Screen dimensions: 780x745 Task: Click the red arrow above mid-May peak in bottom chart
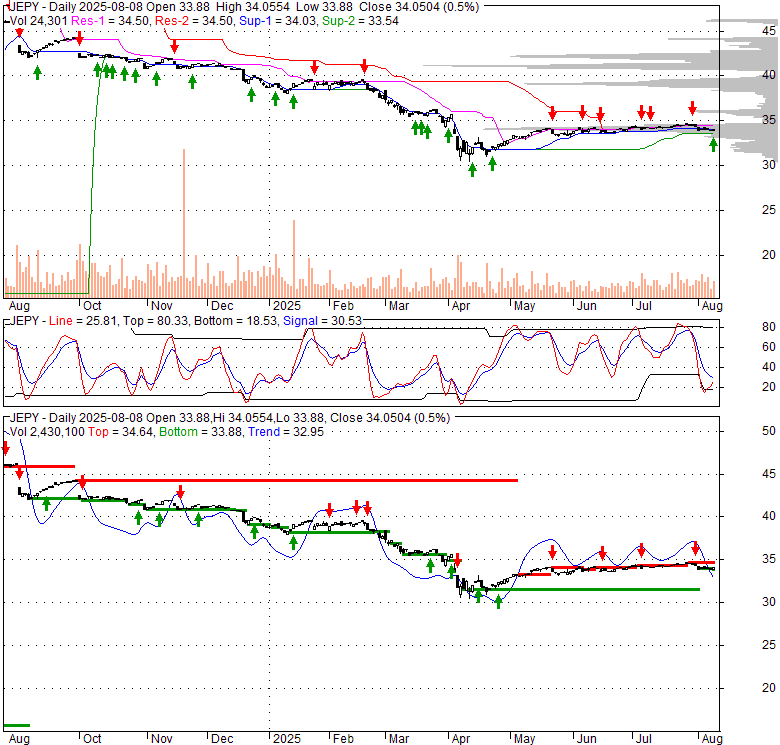551,549
